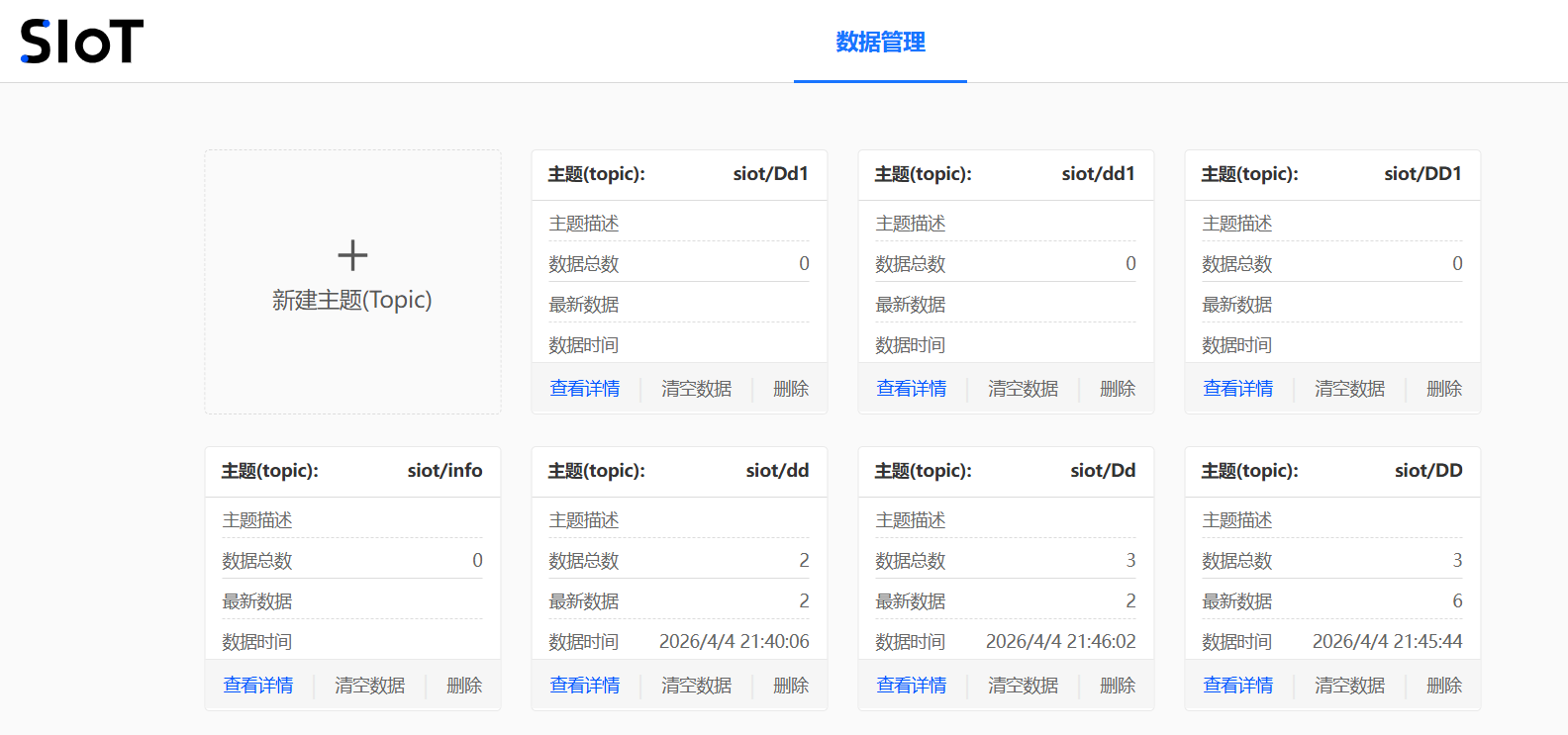Click 主题描述 row in siot/info card

tap(352, 520)
